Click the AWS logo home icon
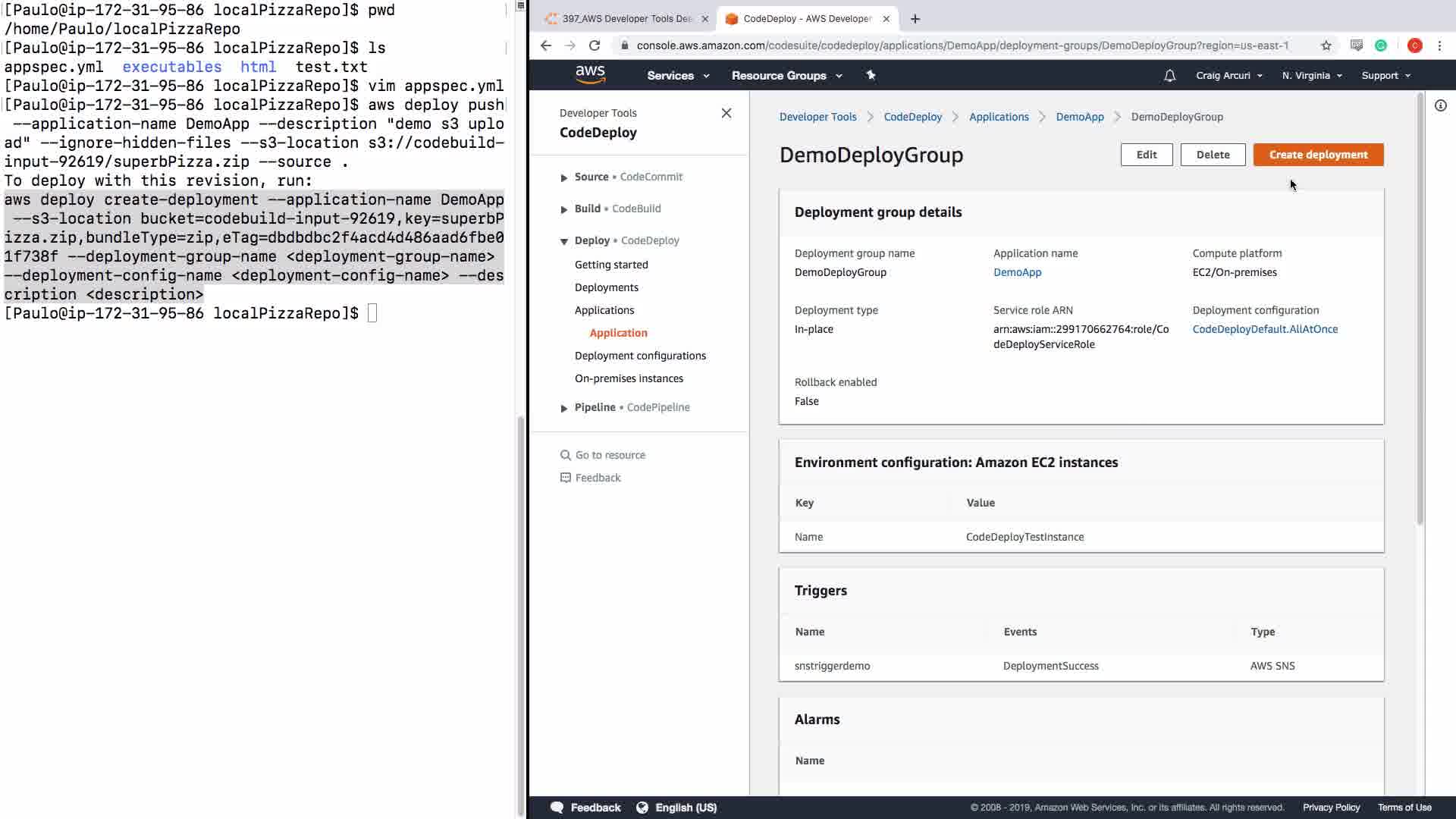Viewport: 1456px width, 819px height. (590, 74)
